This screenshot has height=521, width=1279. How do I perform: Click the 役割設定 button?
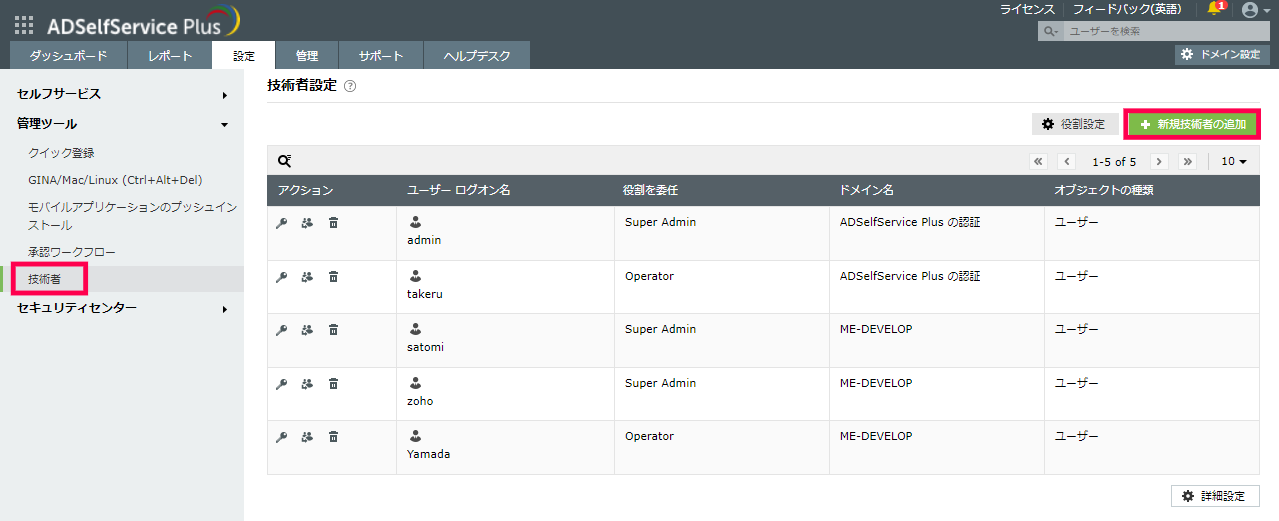pos(1074,124)
